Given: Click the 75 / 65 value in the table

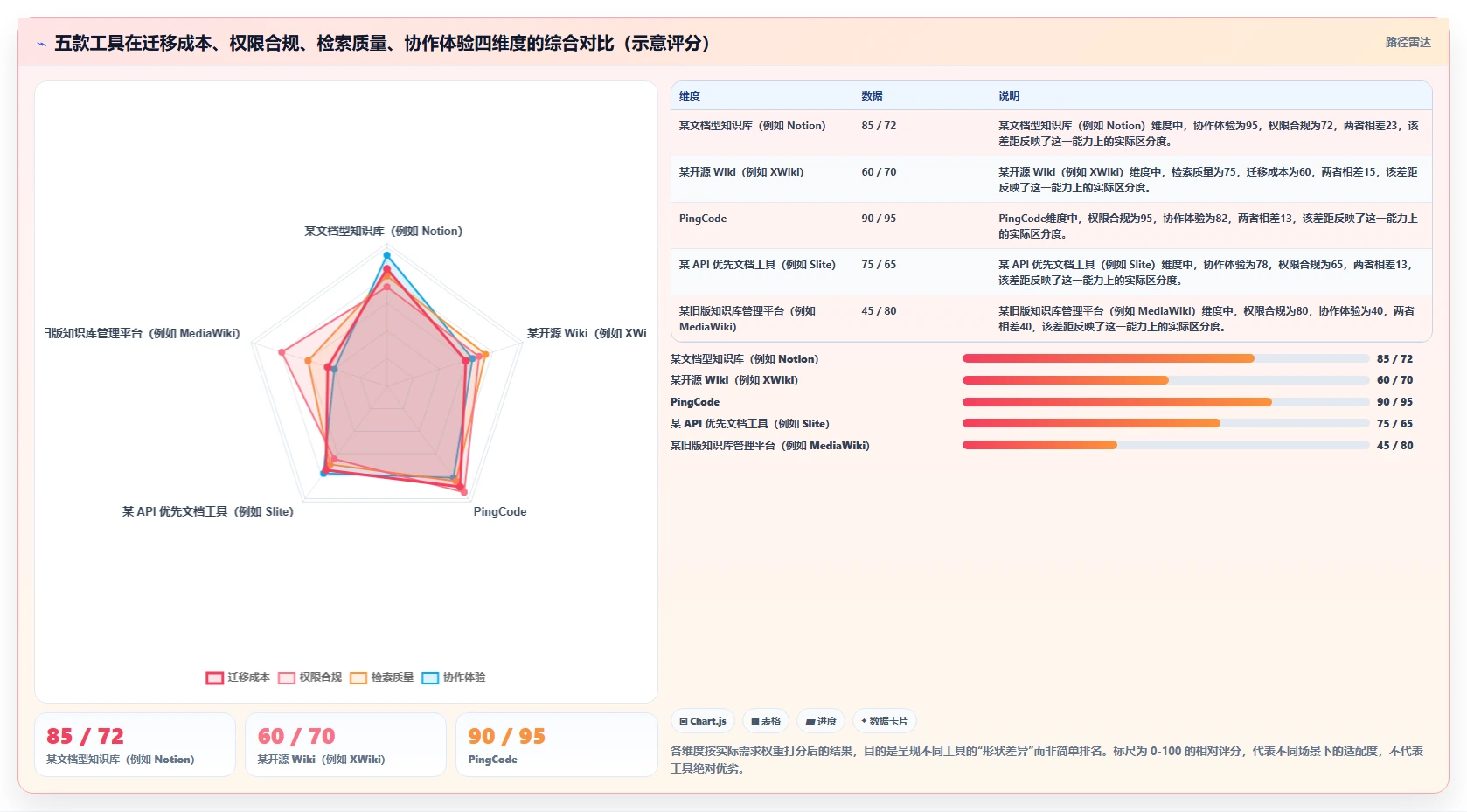Looking at the screenshot, I should click(879, 265).
